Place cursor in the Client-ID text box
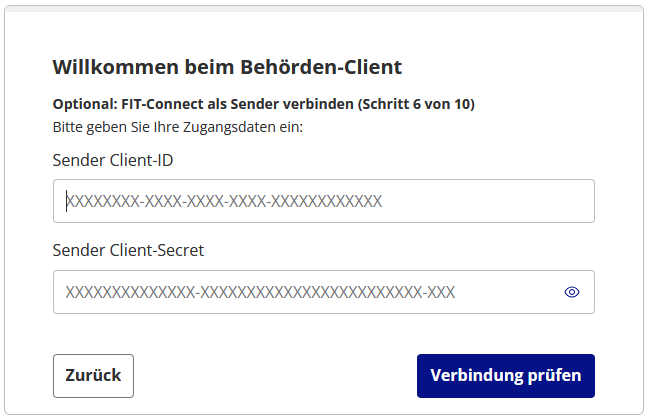649x419 pixels. pos(323,201)
